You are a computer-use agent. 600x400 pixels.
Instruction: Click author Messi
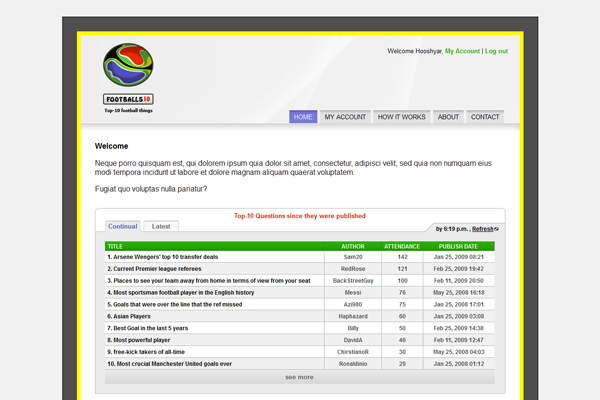(x=353, y=292)
